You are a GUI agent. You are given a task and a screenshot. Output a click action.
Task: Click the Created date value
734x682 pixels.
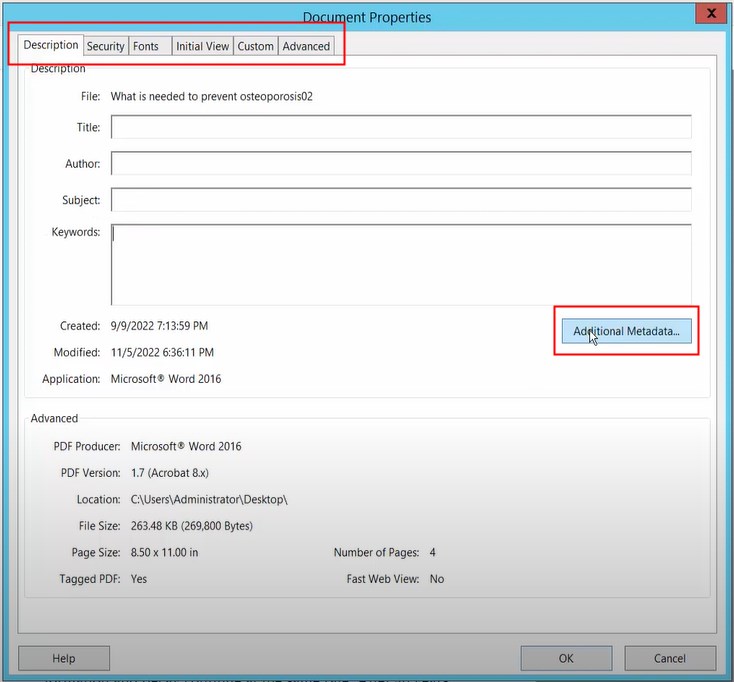coord(159,326)
